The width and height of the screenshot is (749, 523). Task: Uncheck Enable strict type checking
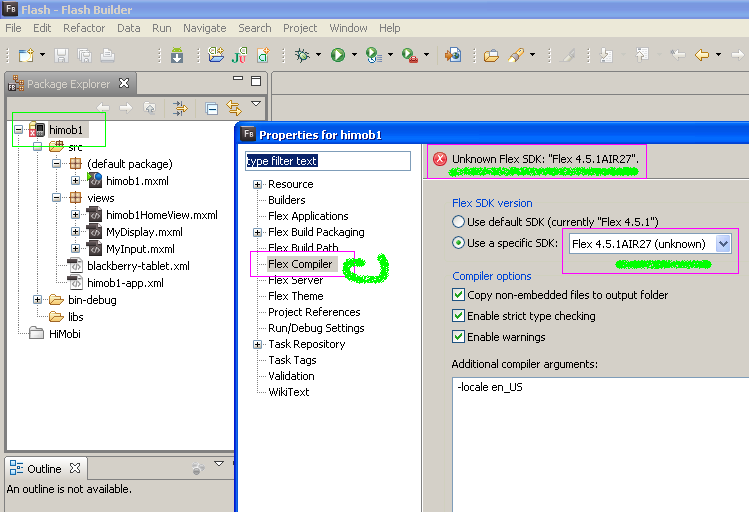(459, 316)
